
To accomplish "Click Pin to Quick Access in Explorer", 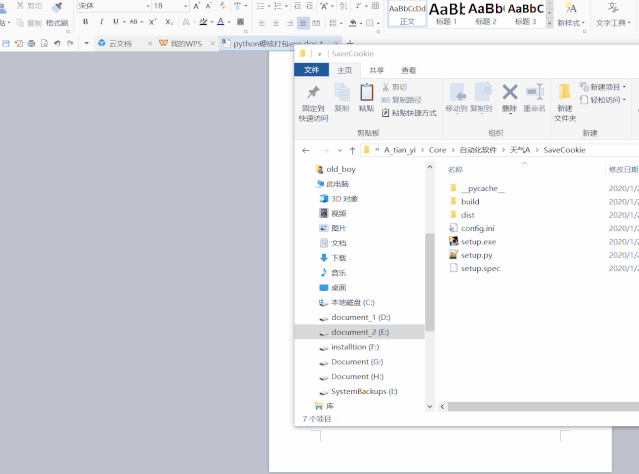I will (313, 102).
